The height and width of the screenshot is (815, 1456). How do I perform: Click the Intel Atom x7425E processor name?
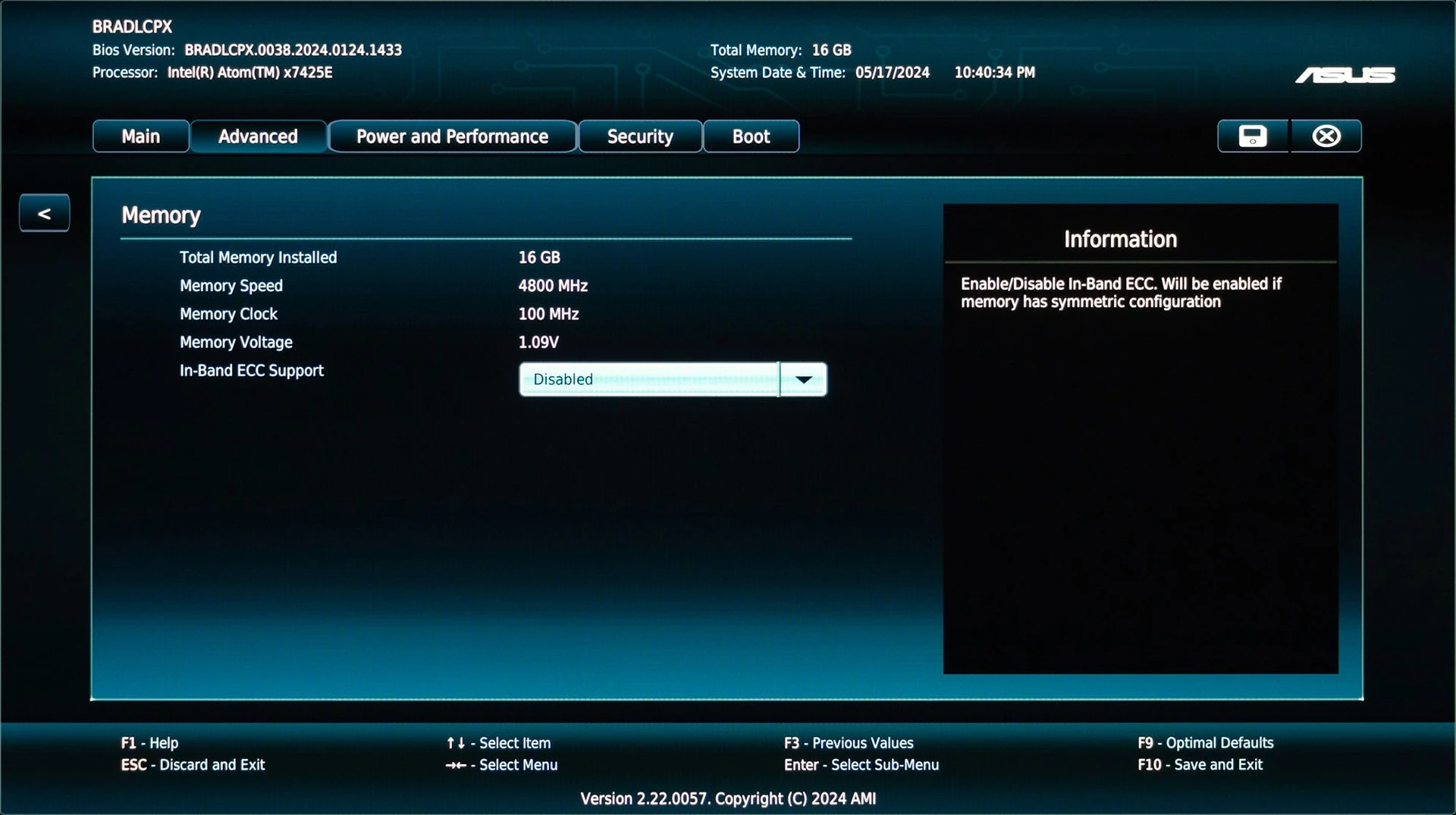click(250, 73)
